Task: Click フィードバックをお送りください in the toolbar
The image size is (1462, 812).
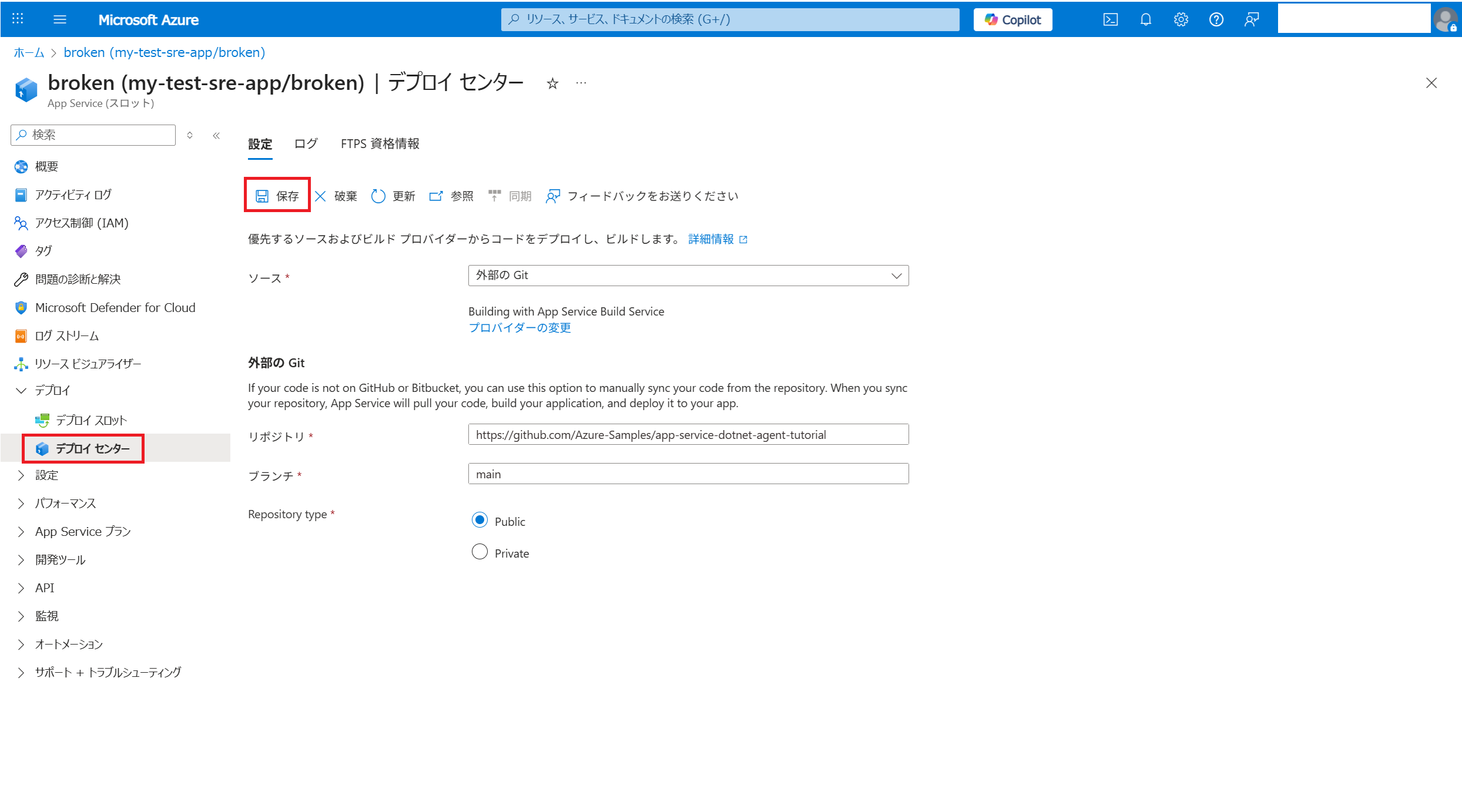Action: (x=642, y=196)
